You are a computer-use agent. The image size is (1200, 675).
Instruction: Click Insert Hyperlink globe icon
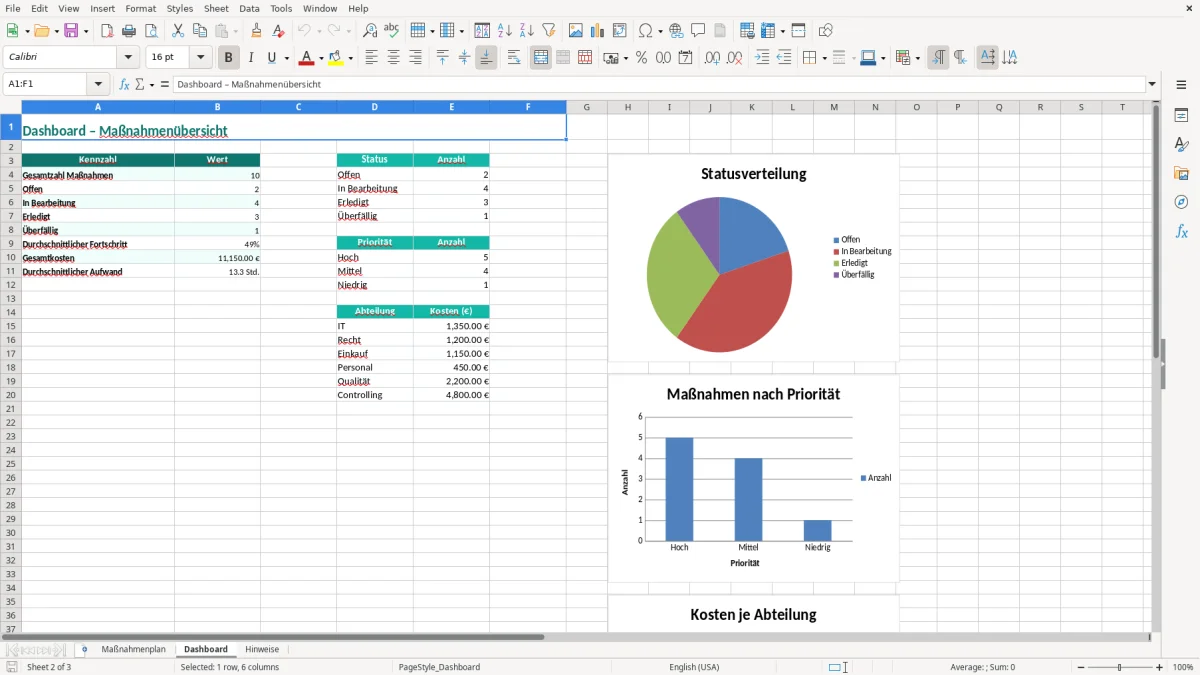pyautogui.click(x=676, y=31)
